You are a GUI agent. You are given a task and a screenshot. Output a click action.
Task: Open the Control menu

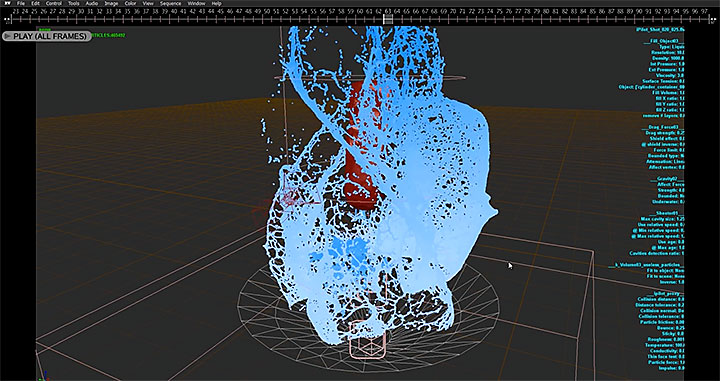[54, 3]
